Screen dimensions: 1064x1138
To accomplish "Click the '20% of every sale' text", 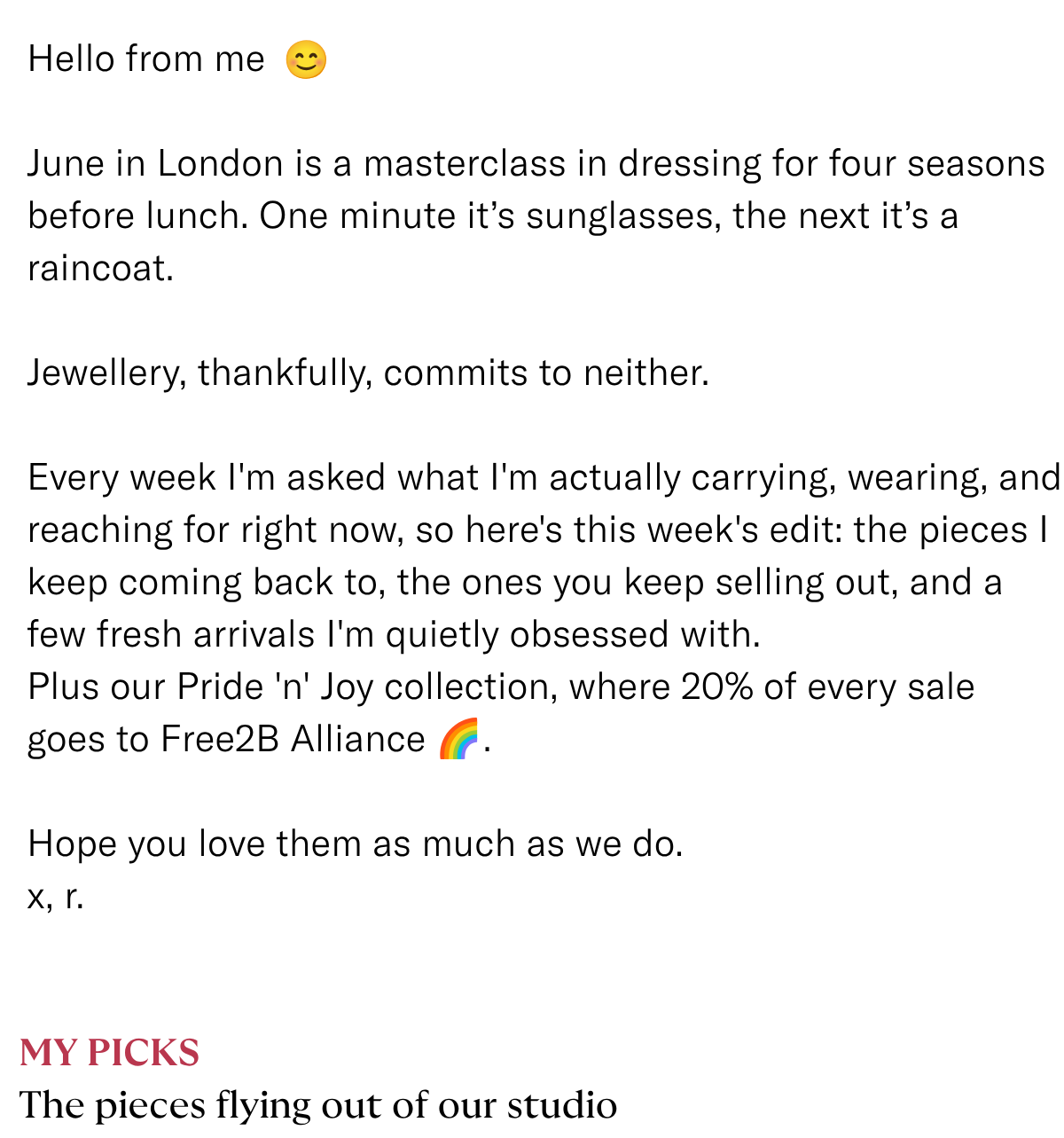I will [x=827, y=687].
